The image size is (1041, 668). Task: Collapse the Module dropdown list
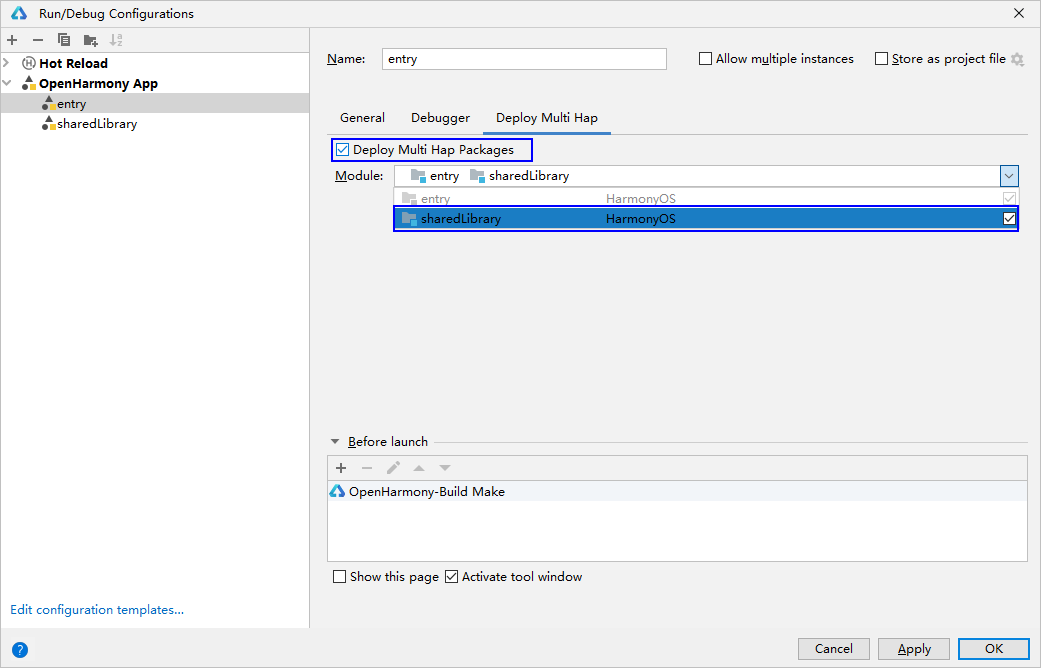click(x=1009, y=176)
